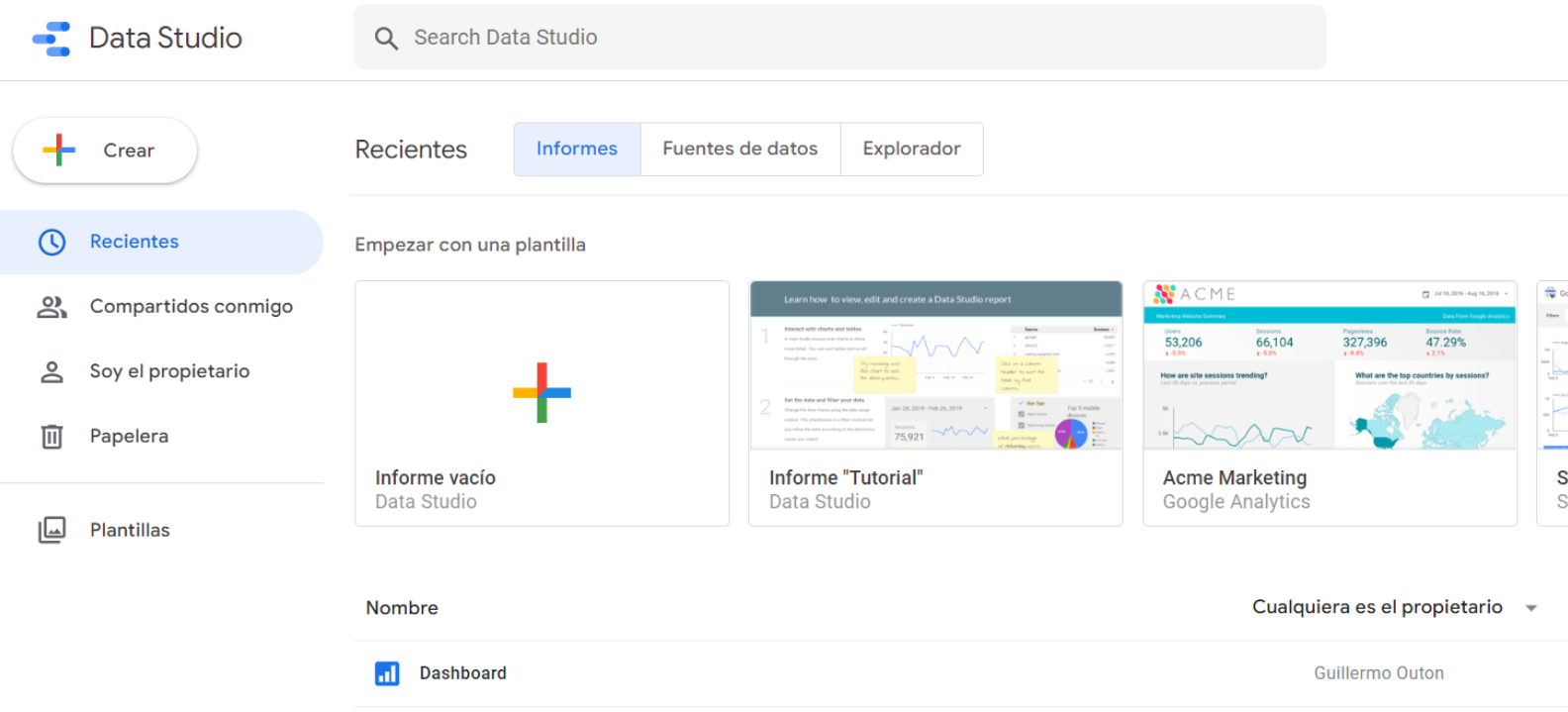The image size is (1568, 712).
Task: Click the Compartidos conmigo people icon
Action: [x=51, y=307]
